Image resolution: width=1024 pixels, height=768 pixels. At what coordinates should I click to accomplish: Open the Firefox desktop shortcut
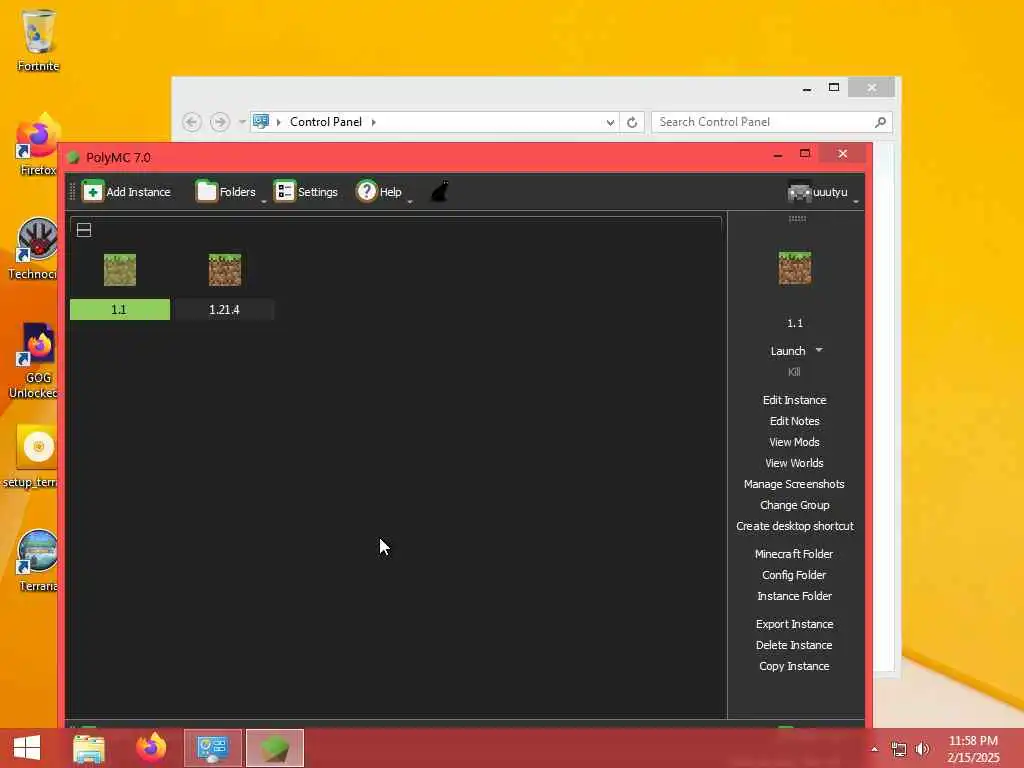(x=38, y=145)
